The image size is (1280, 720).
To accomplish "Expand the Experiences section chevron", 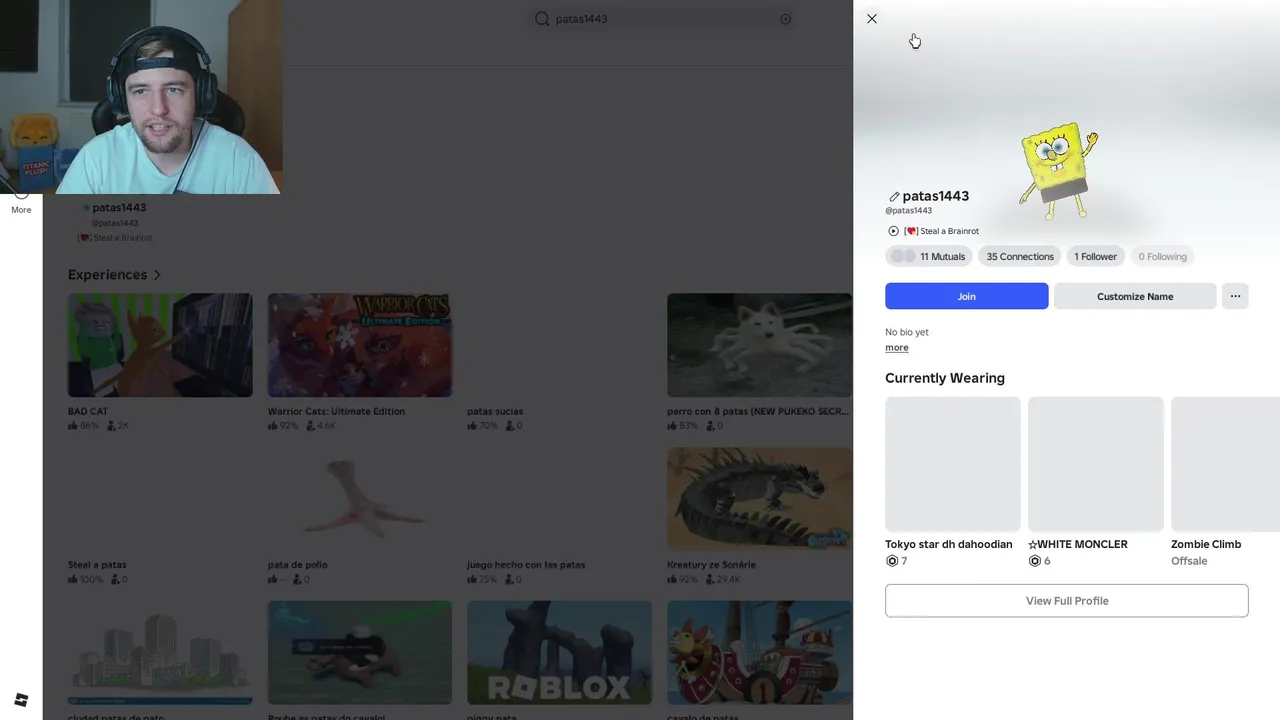I will [x=157, y=275].
